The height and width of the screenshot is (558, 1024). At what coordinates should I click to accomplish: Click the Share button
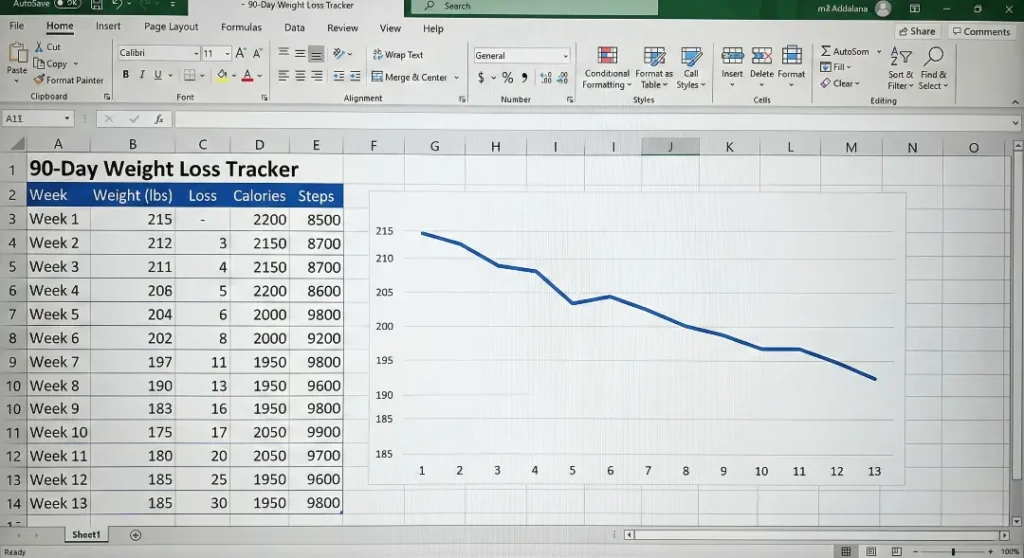pyautogui.click(x=916, y=31)
